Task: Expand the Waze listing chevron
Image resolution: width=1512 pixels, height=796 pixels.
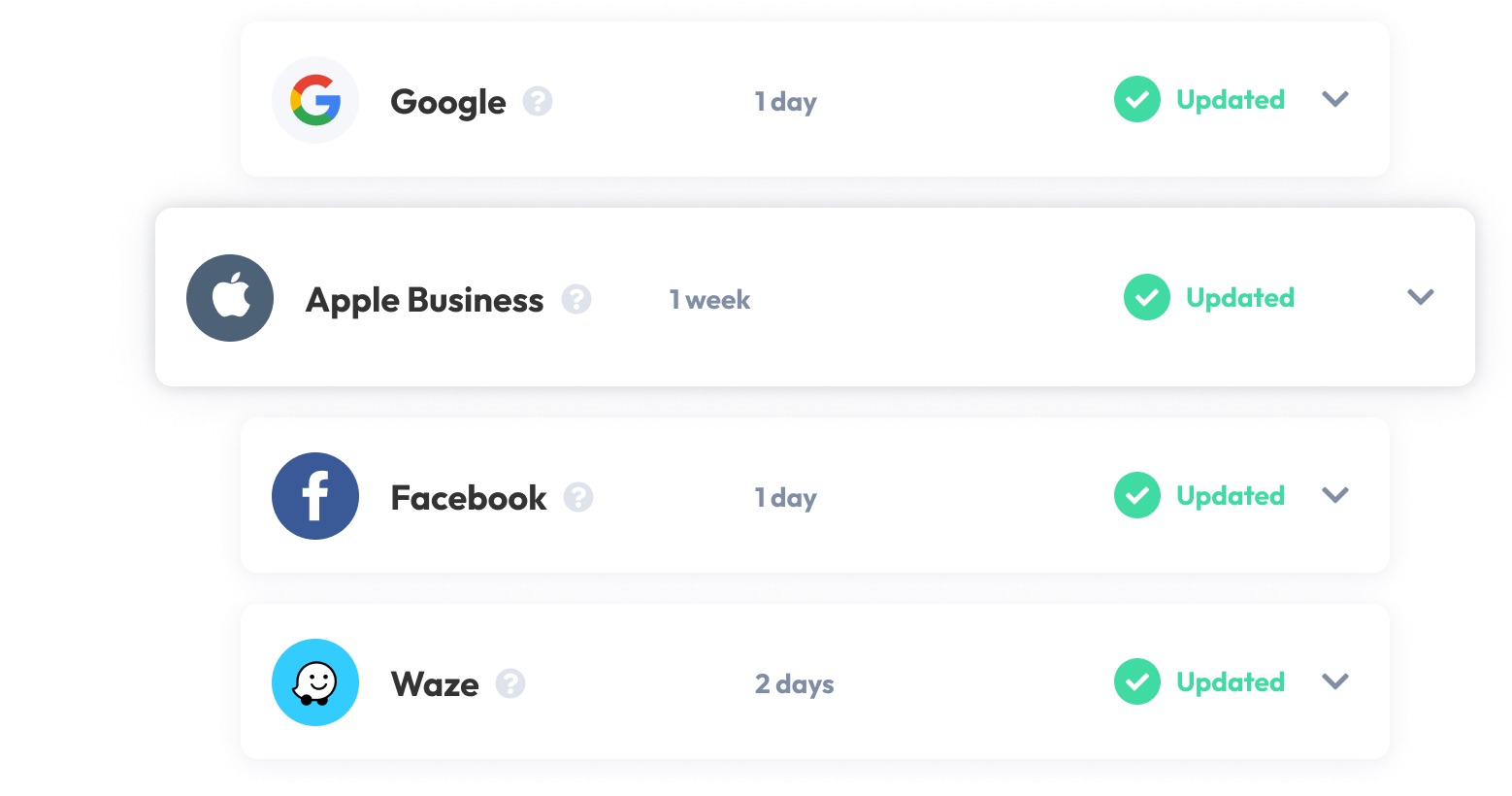Action: click(1335, 681)
